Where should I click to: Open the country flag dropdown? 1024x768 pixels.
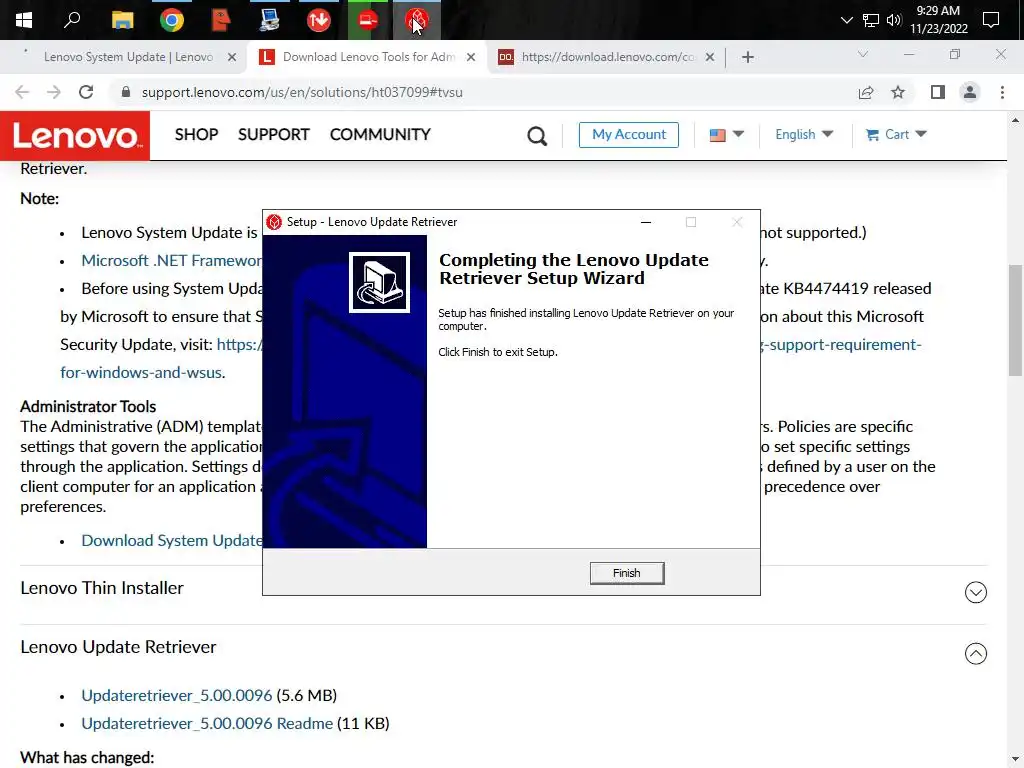(726, 135)
